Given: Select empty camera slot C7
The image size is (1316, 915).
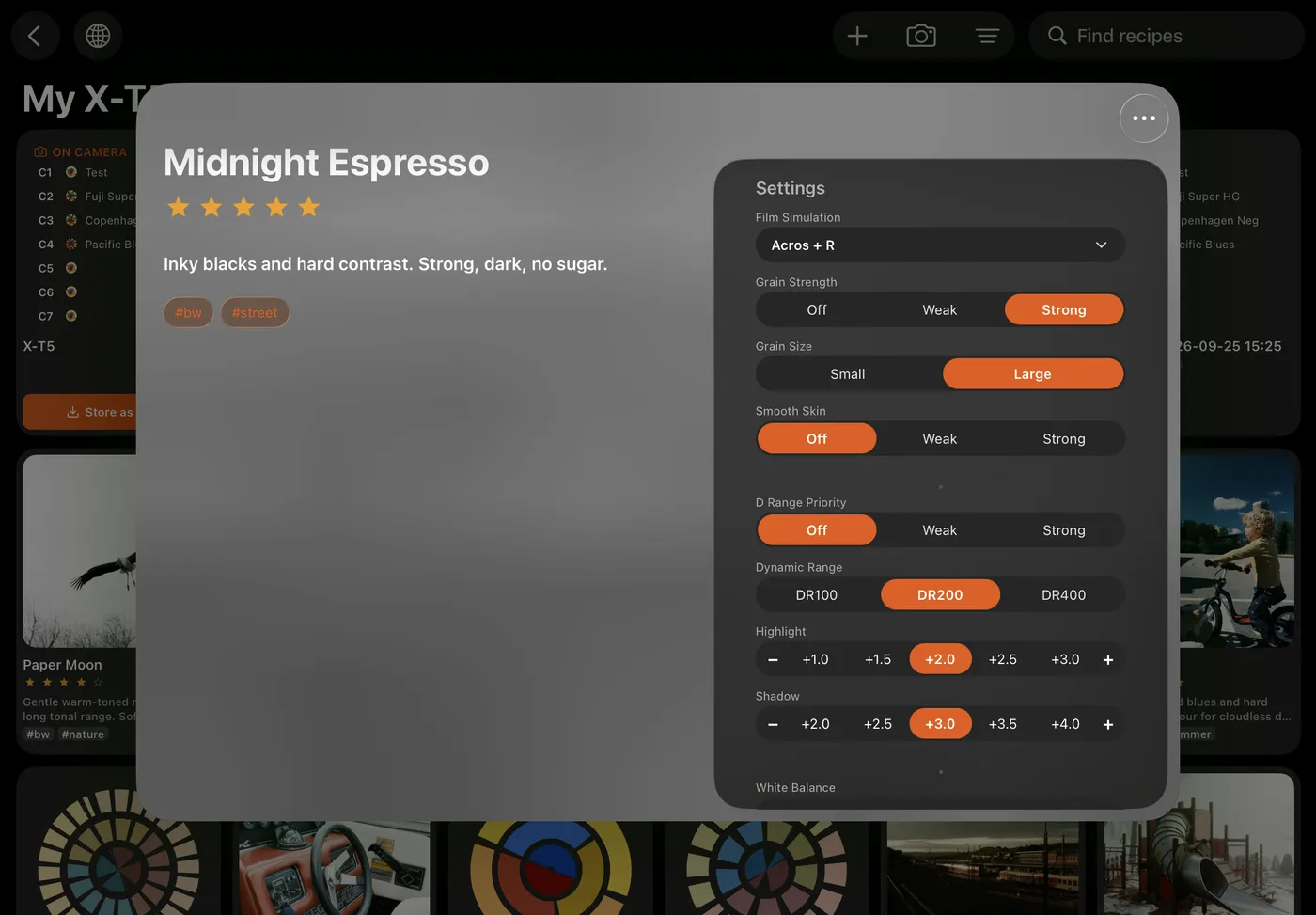Looking at the screenshot, I should pyautogui.click(x=58, y=317).
